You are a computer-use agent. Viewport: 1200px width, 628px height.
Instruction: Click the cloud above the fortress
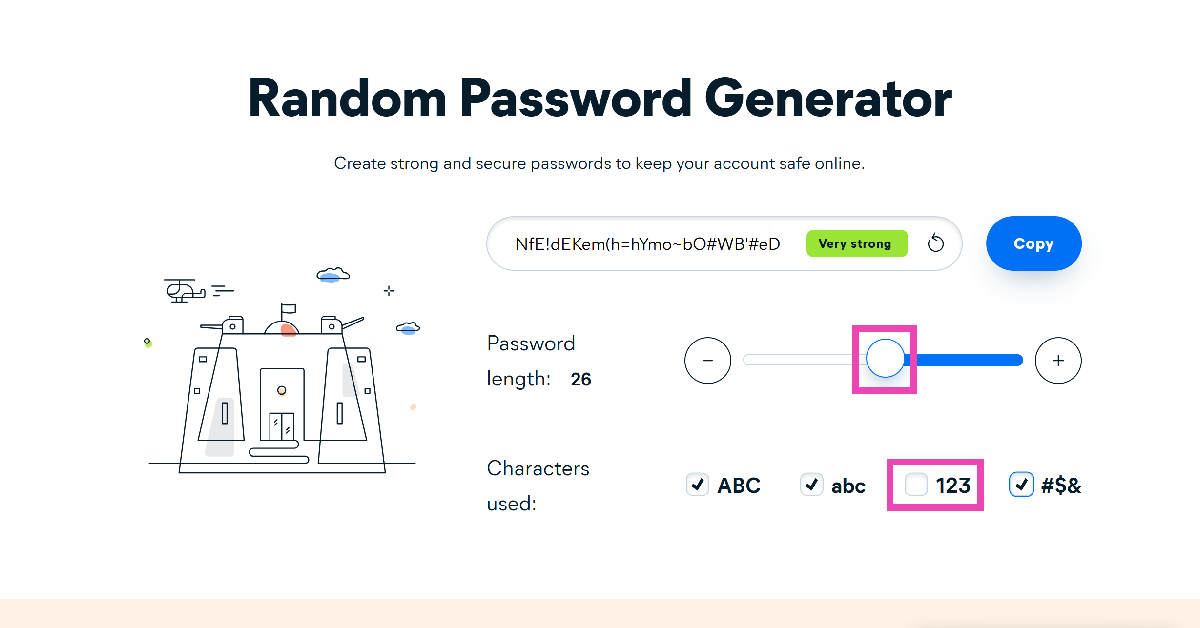tap(333, 273)
